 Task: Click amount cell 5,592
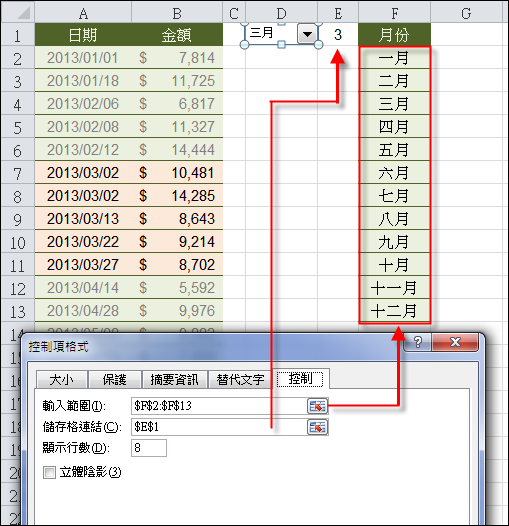[x=177, y=287]
